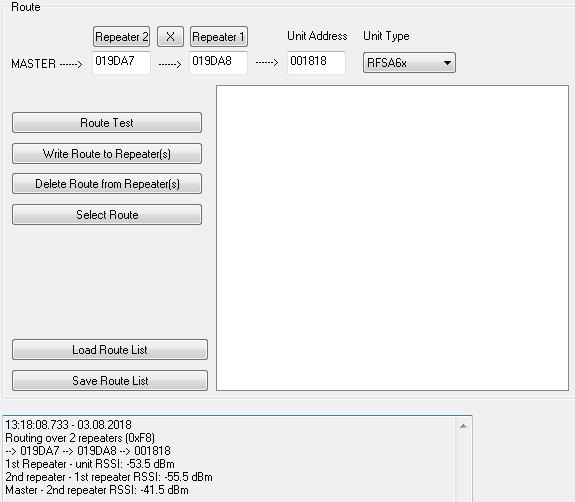Click the Select Route button

point(107,215)
